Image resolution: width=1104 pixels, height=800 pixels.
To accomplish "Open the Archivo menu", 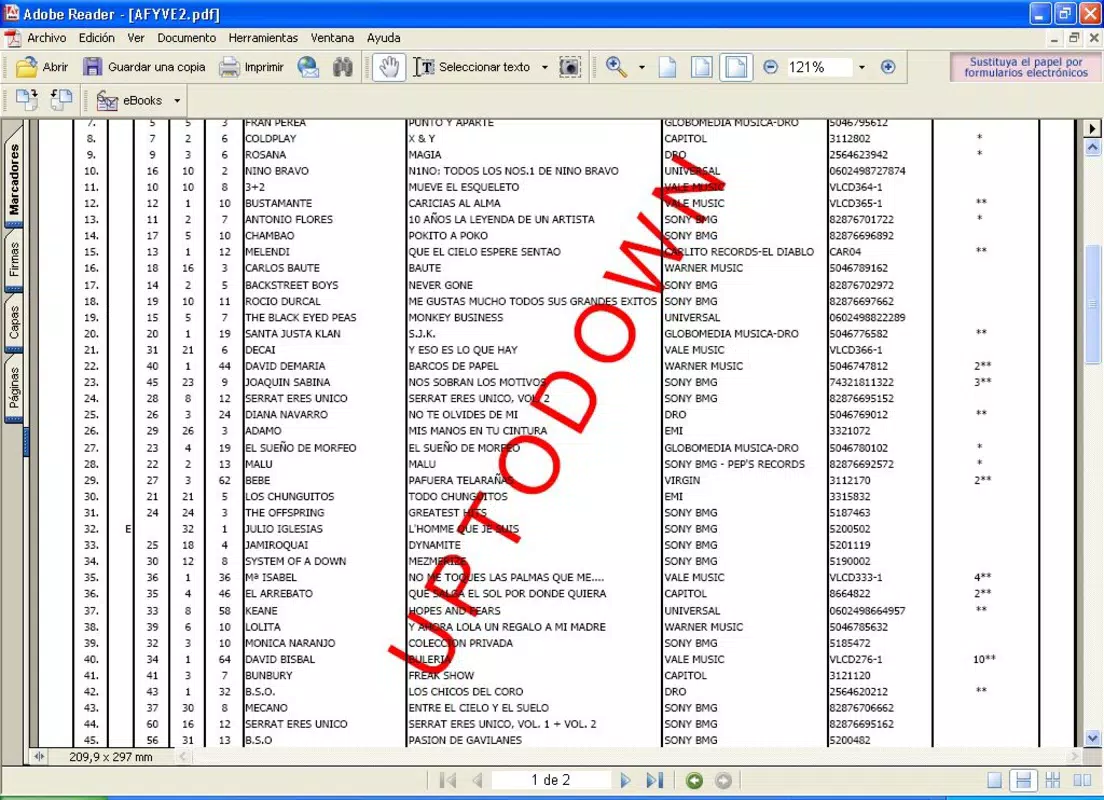I will click(46, 38).
